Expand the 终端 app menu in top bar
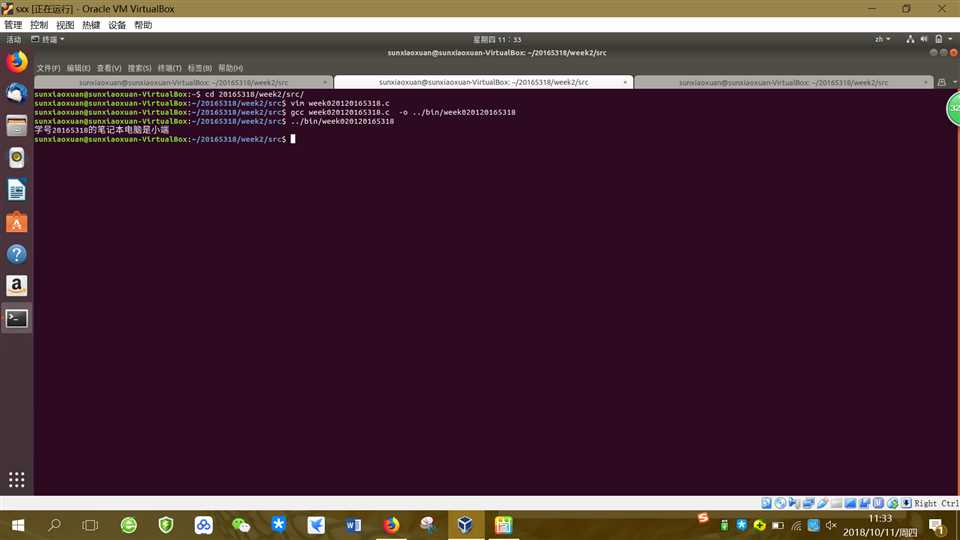Screen dimensions: 960x540 point(48,39)
